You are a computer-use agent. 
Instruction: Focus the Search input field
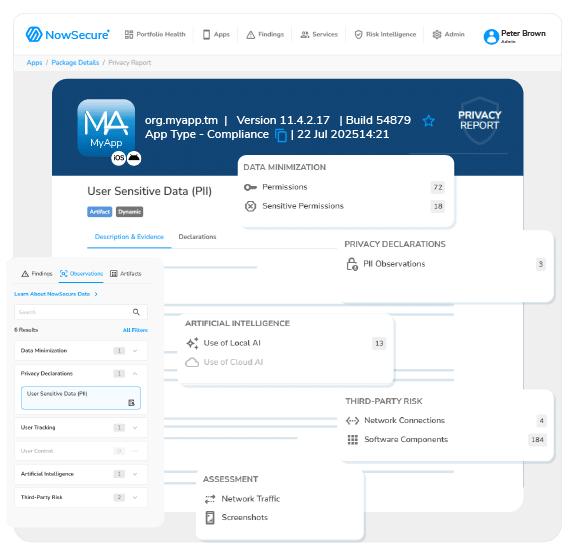81,312
